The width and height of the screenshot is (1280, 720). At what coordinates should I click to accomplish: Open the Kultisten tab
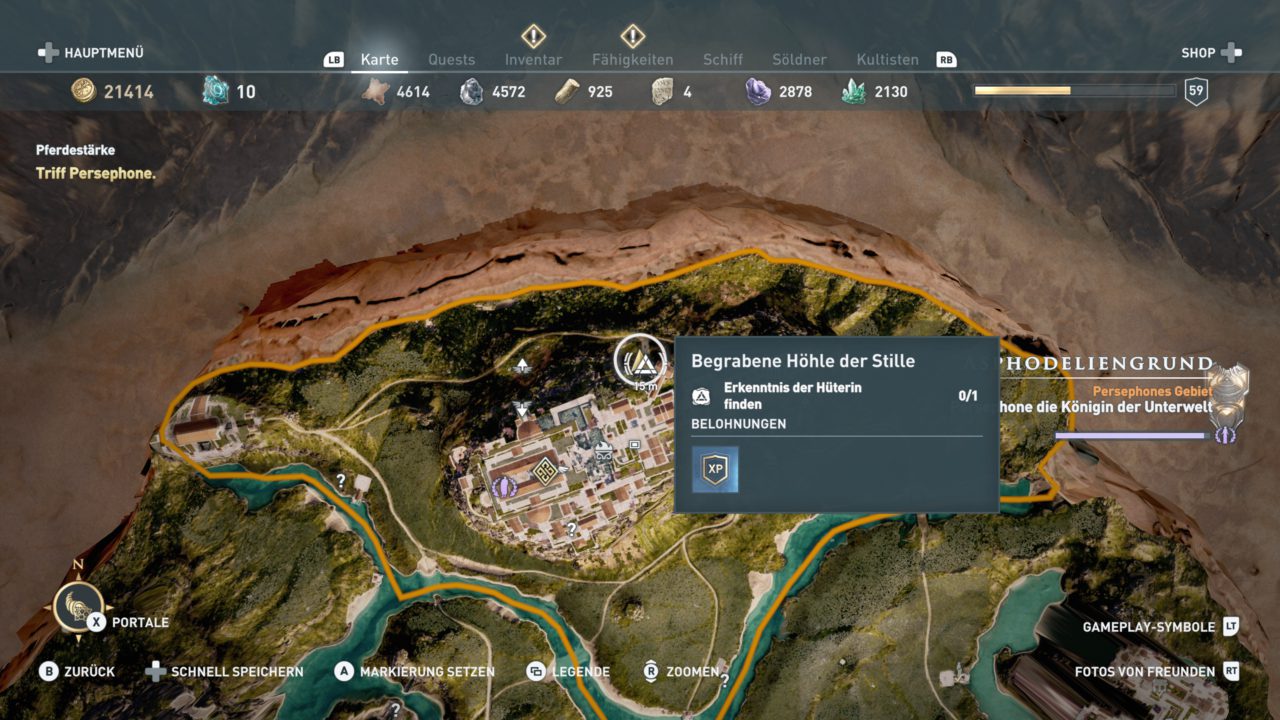click(888, 60)
